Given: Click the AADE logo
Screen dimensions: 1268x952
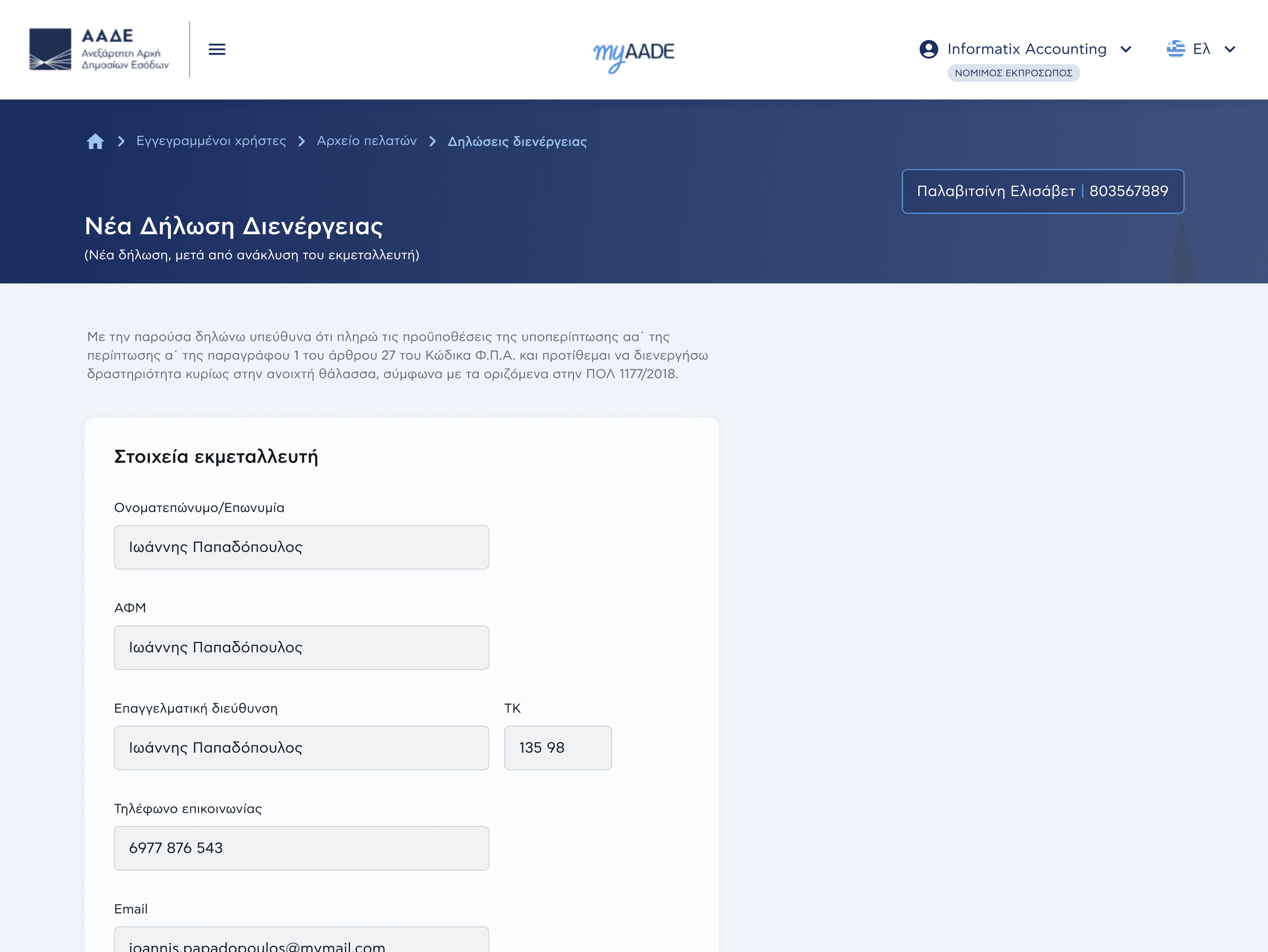Looking at the screenshot, I should 99,49.
